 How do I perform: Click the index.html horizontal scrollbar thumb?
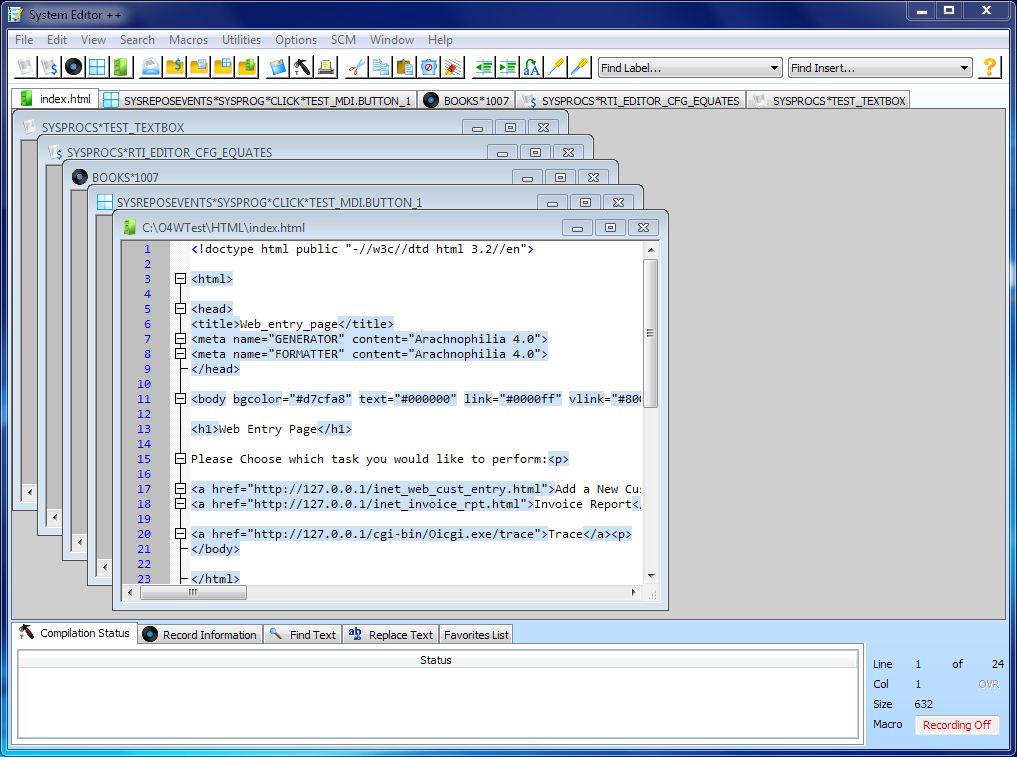click(x=193, y=592)
